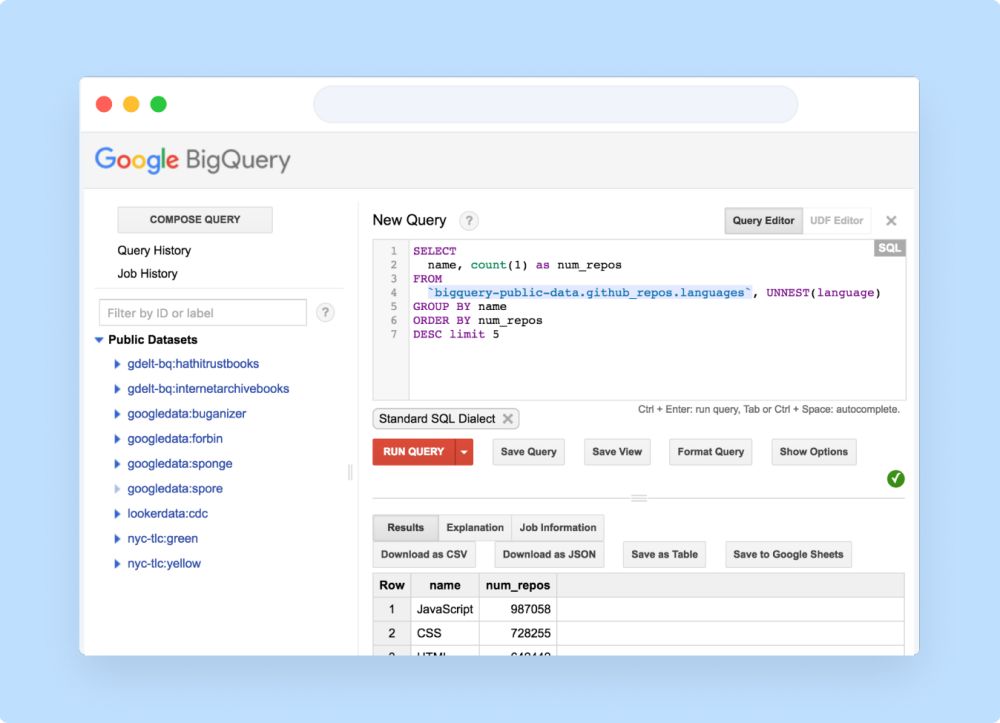The width and height of the screenshot is (1000, 723).
Task: Download results as CSV
Action: tap(424, 555)
